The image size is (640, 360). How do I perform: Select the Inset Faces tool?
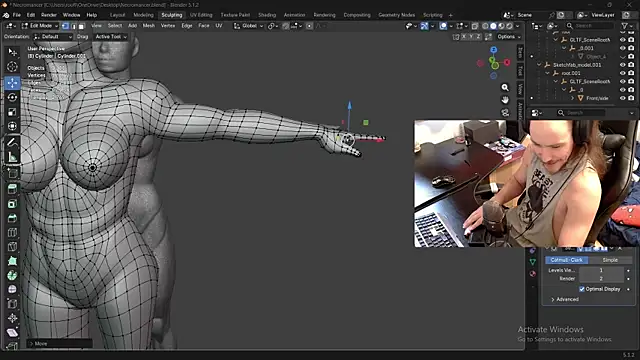point(12,203)
